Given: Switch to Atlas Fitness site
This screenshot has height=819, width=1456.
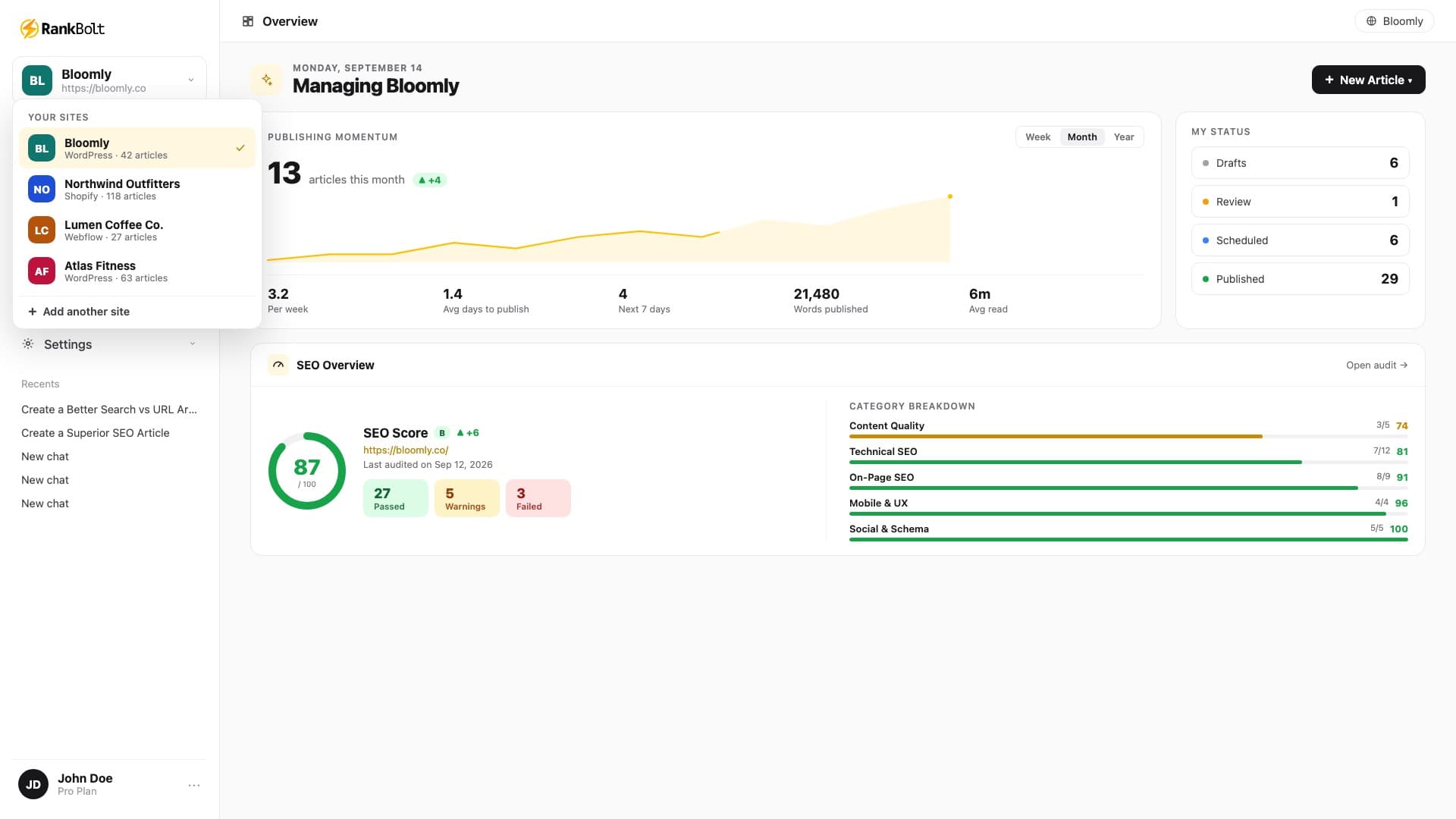Looking at the screenshot, I should coord(137,271).
